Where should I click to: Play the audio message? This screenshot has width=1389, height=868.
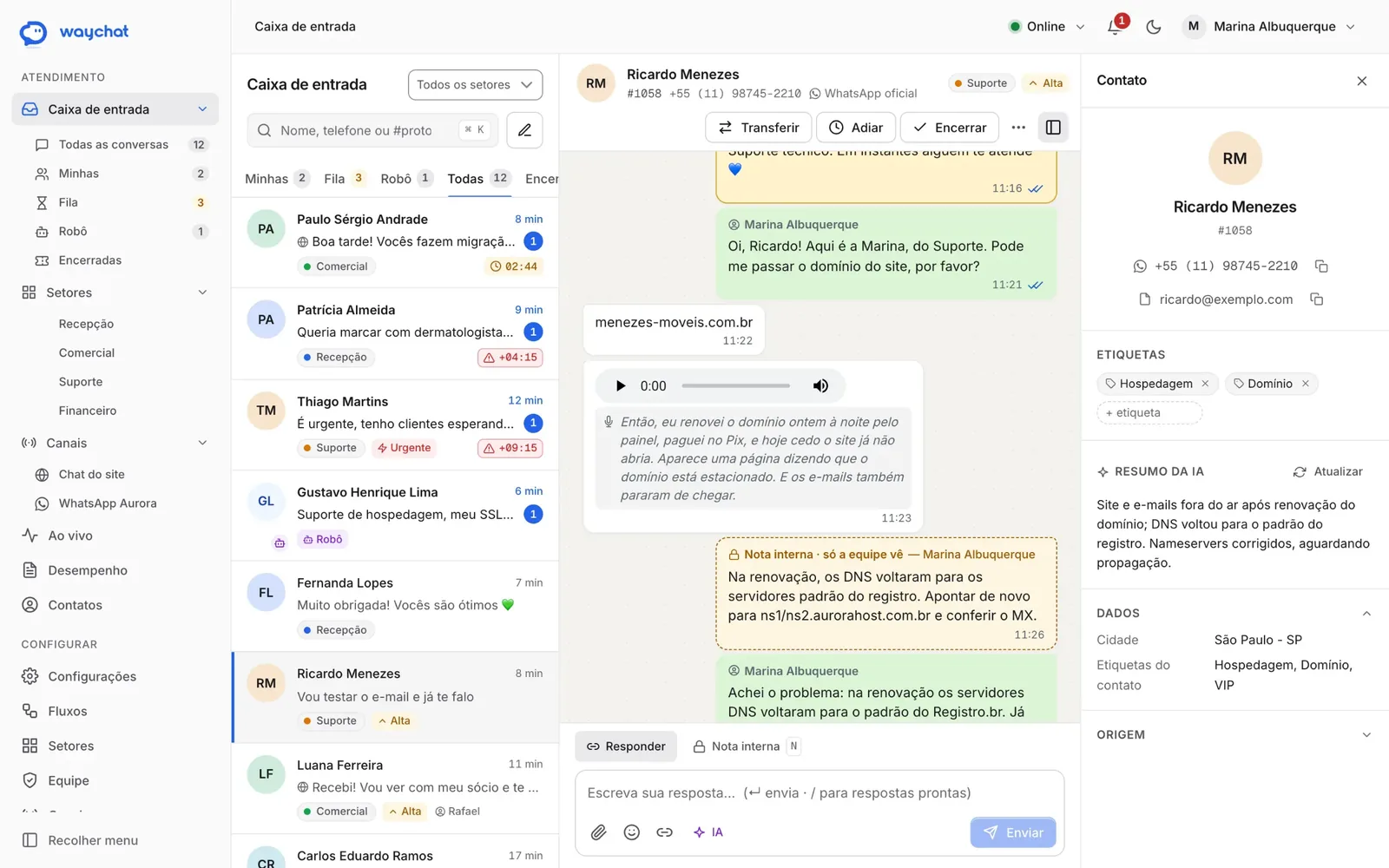pos(620,386)
